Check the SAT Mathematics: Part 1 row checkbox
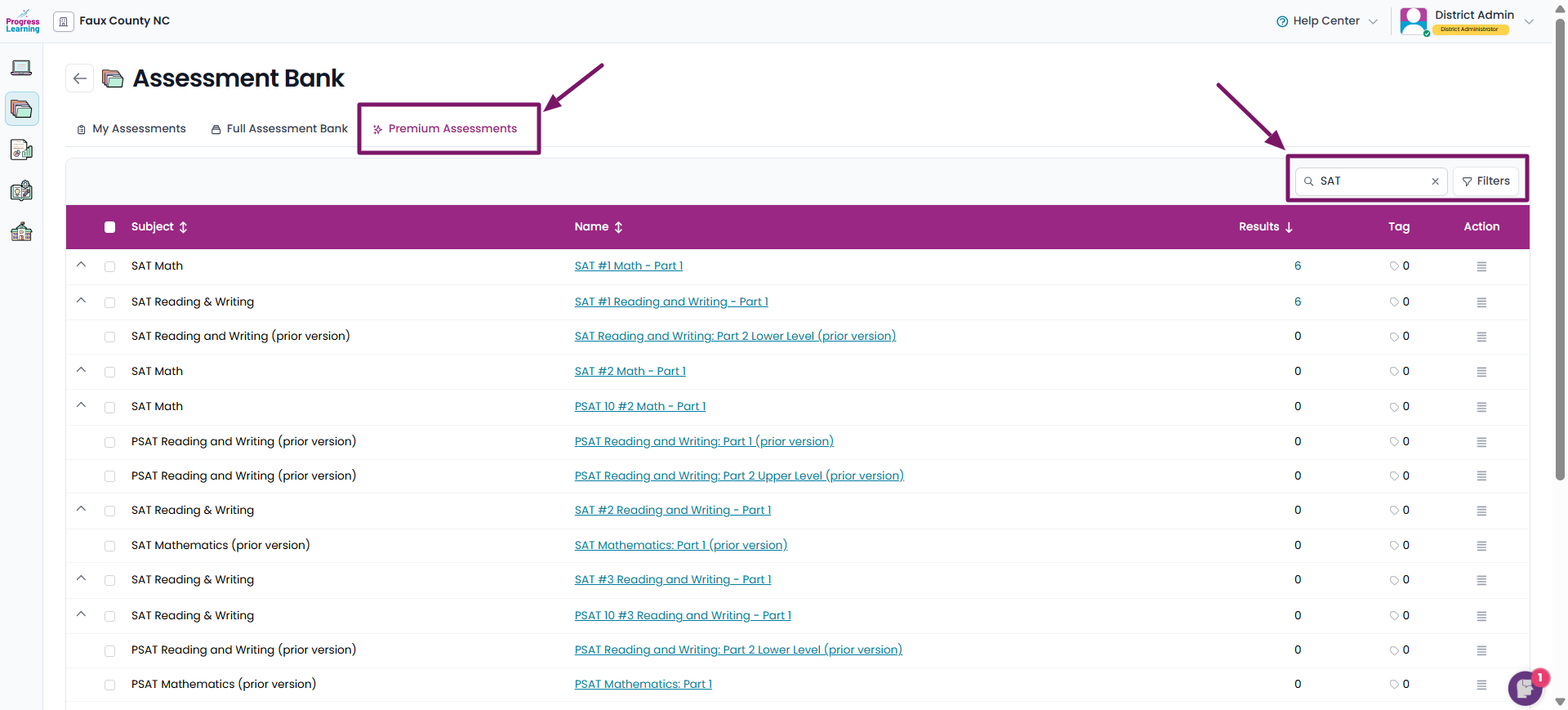This screenshot has width=1568, height=710. [110, 546]
